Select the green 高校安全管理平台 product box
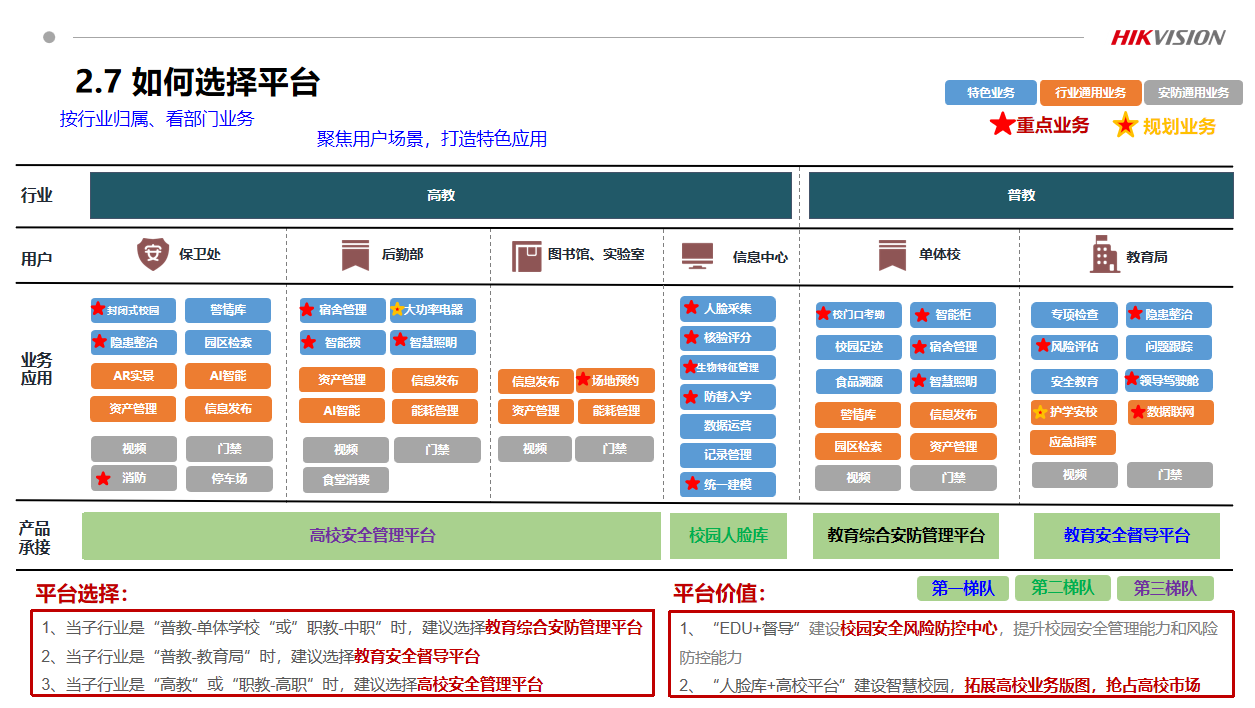1255x708 pixels. (372, 536)
